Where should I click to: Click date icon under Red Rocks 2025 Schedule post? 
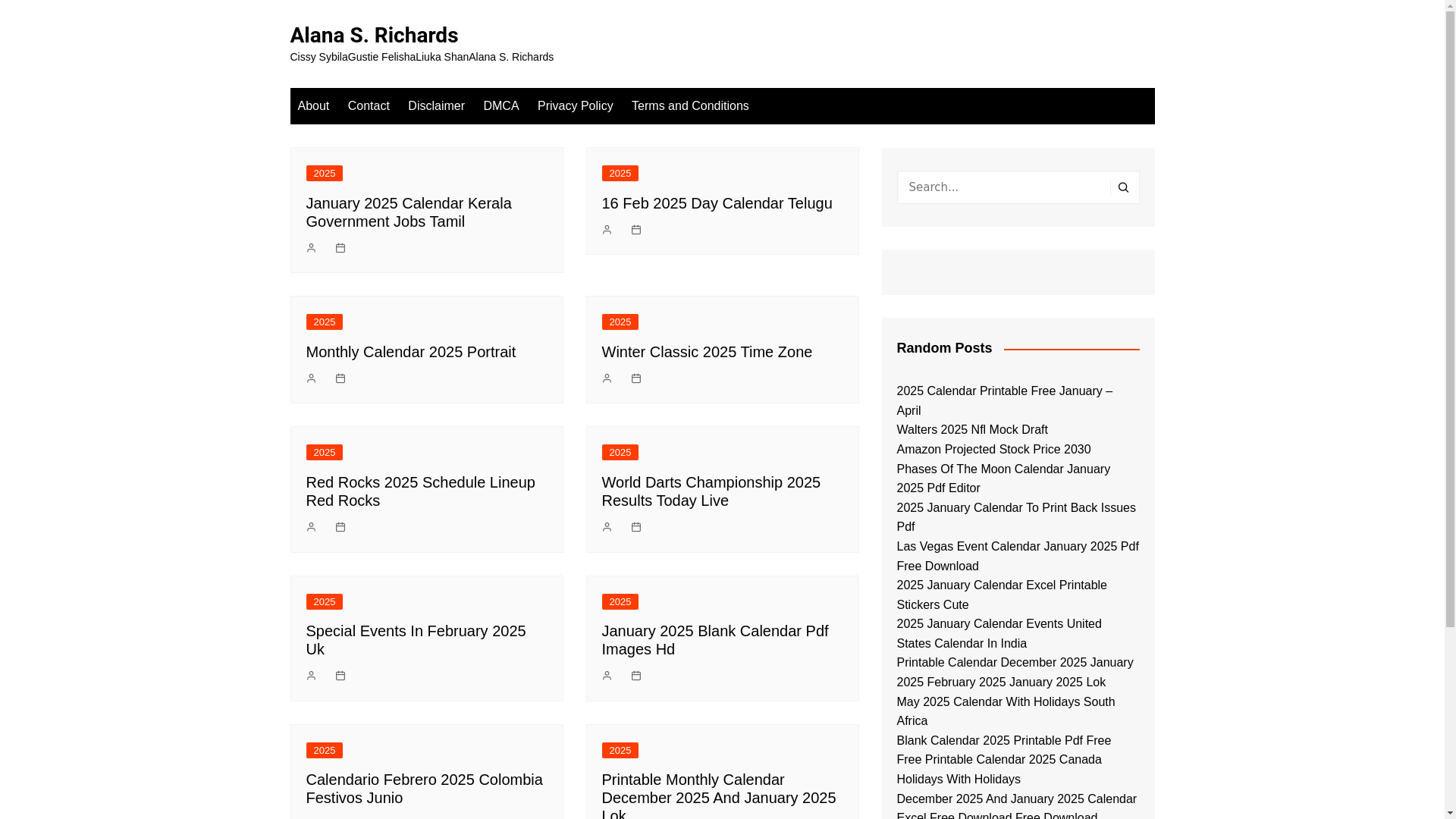click(340, 527)
